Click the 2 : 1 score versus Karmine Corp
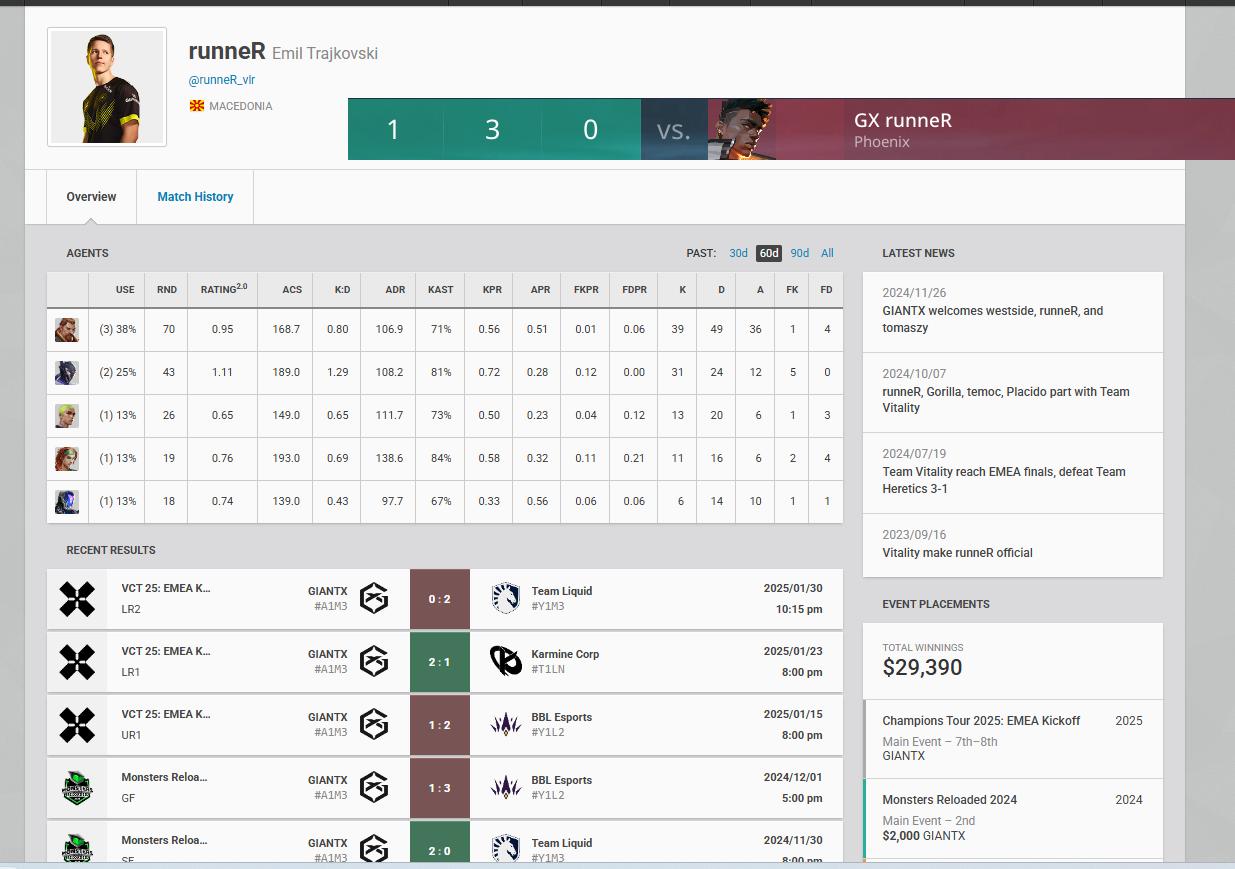This screenshot has height=869, width=1235. pos(439,662)
